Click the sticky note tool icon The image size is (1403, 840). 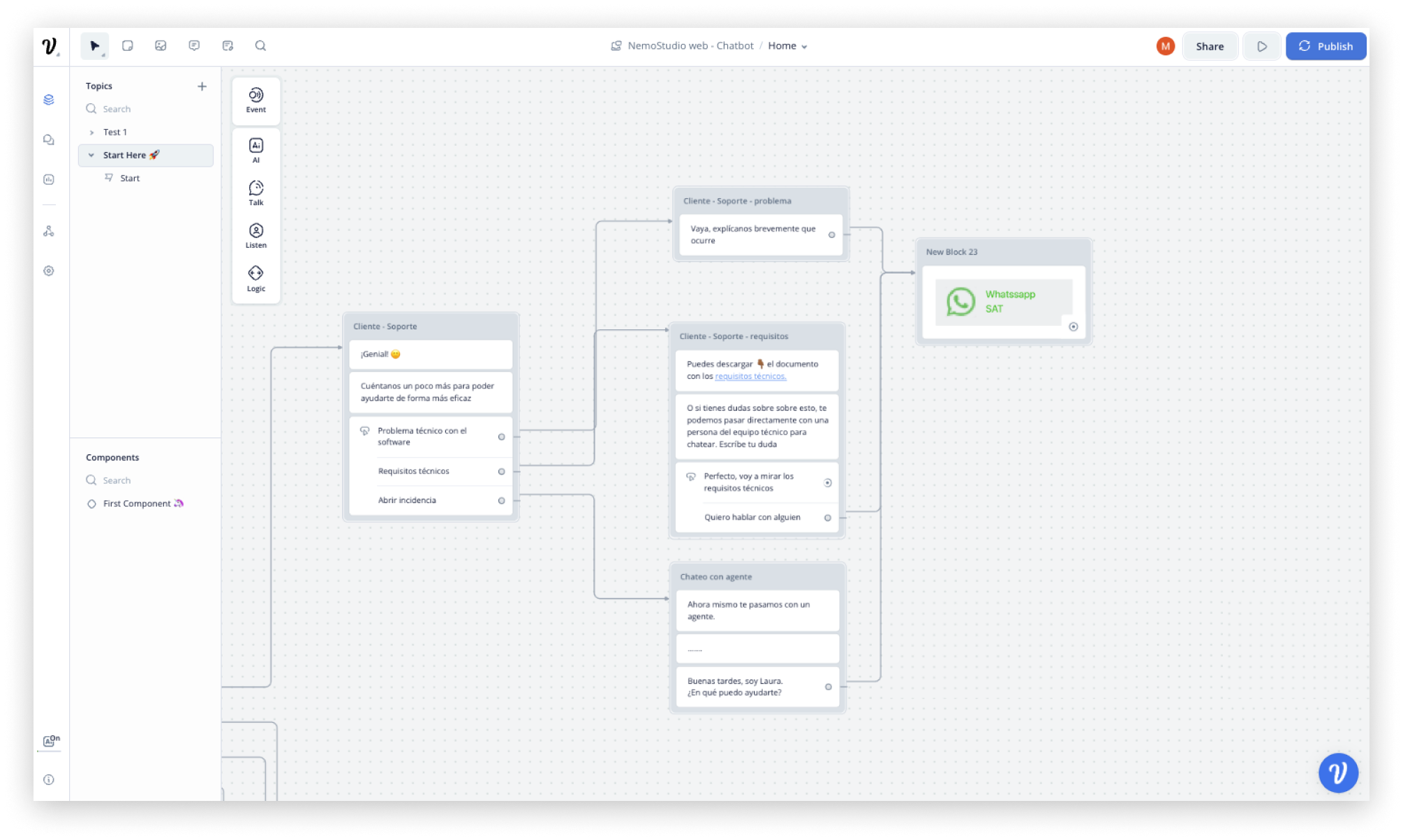tap(128, 46)
